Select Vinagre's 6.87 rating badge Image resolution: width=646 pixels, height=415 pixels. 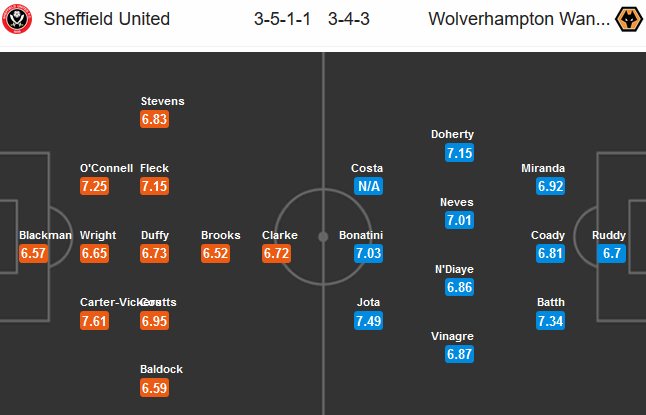tap(459, 354)
